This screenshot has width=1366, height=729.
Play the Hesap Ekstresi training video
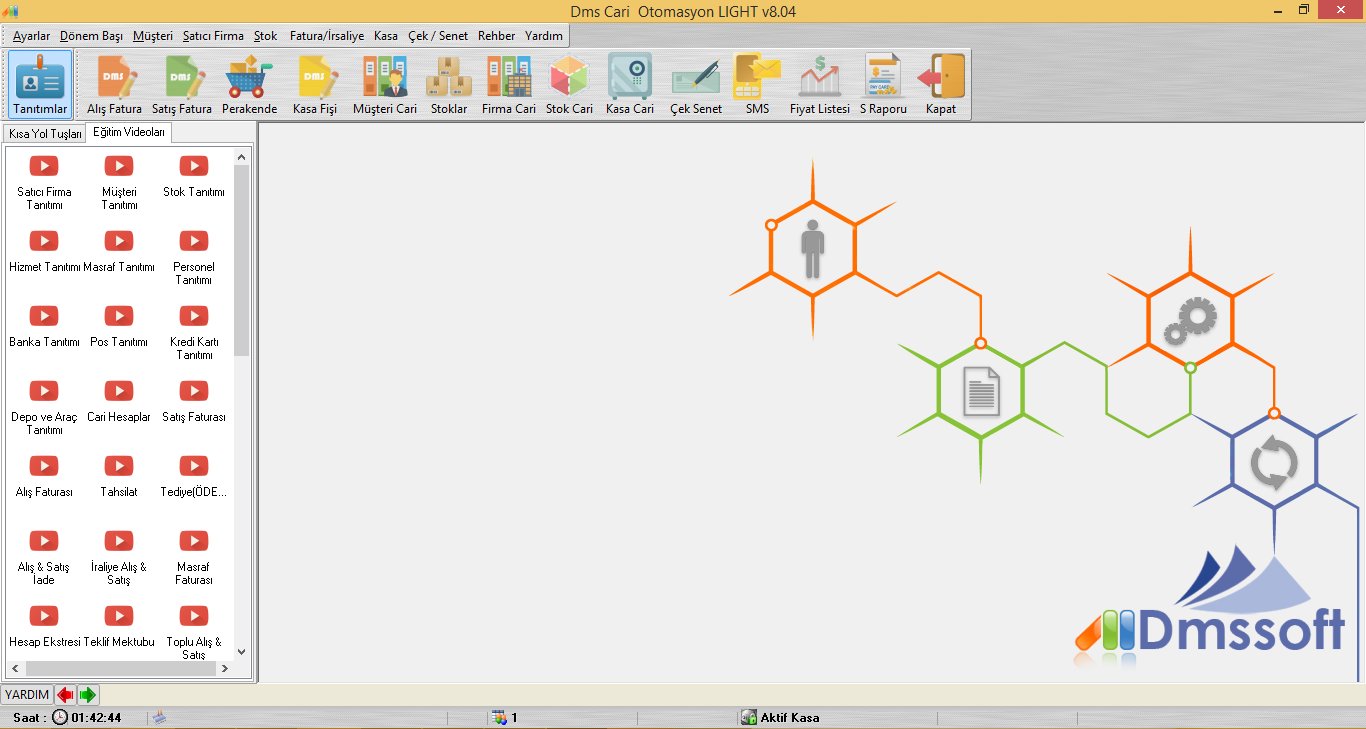pyautogui.click(x=44, y=616)
